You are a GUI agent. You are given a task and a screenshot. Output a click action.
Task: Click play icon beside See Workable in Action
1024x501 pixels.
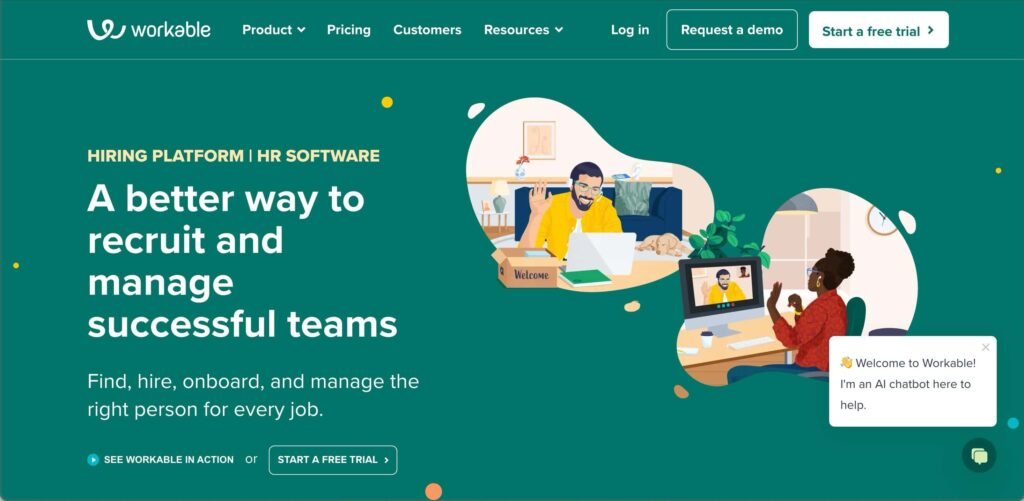coord(93,460)
